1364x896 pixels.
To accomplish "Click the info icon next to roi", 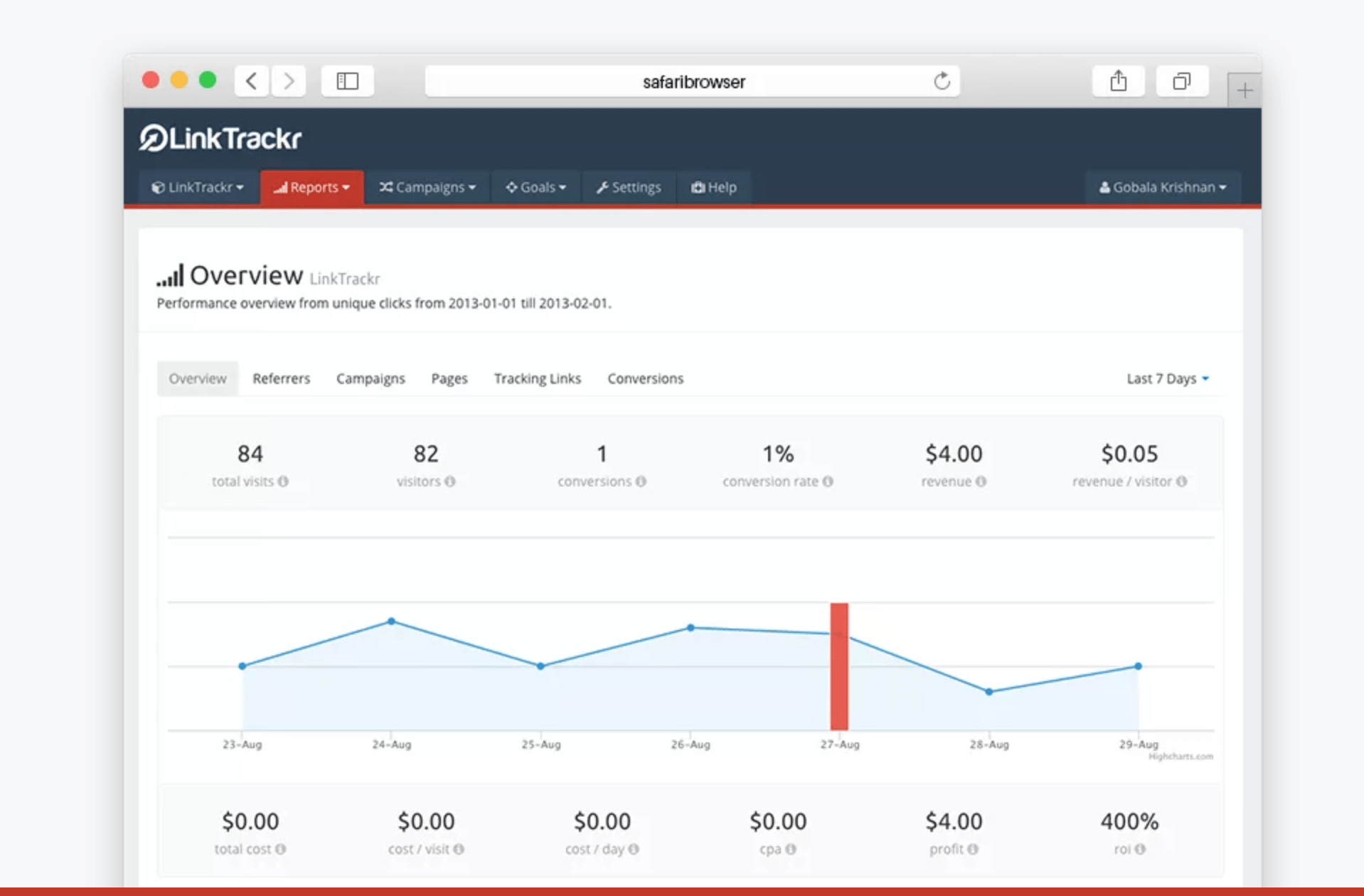I will [1140, 849].
